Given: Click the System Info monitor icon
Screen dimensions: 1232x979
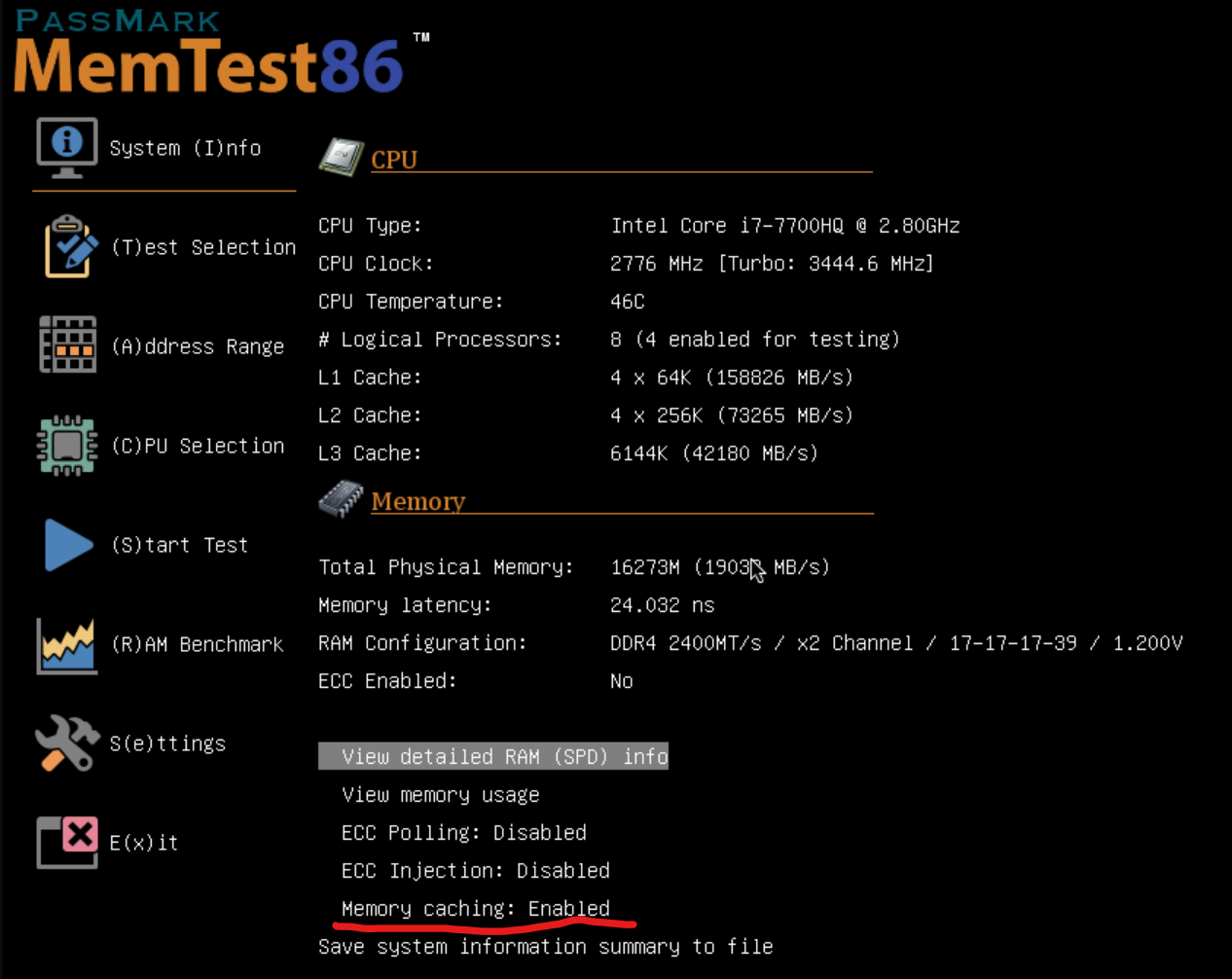Looking at the screenshot, I should tap(67, 148).
